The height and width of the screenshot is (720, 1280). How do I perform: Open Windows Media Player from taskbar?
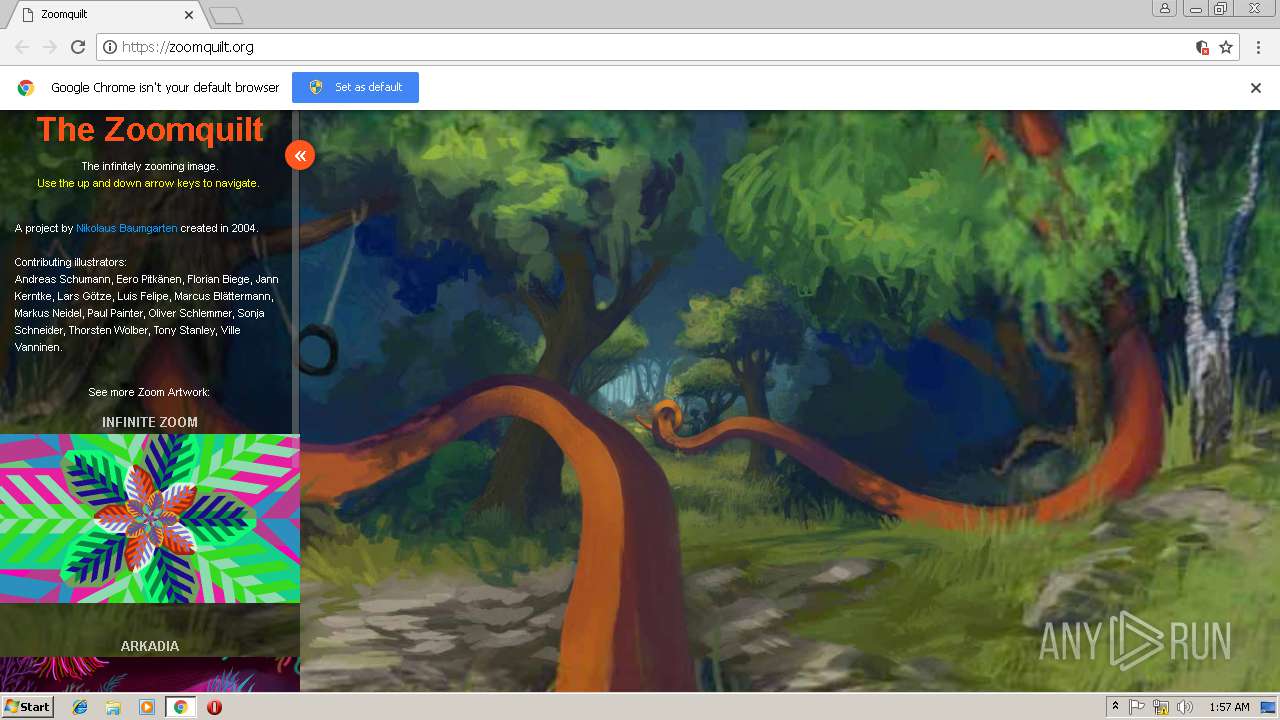pyautogui.click(x=147, y=707)
